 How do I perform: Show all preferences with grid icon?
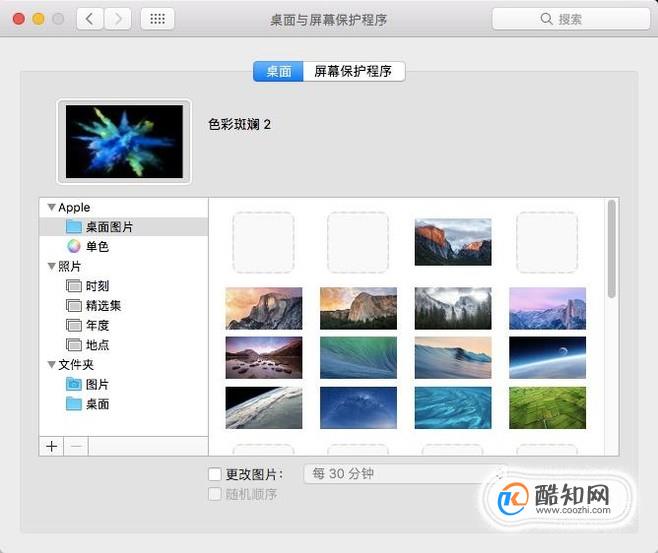[157, 19]
